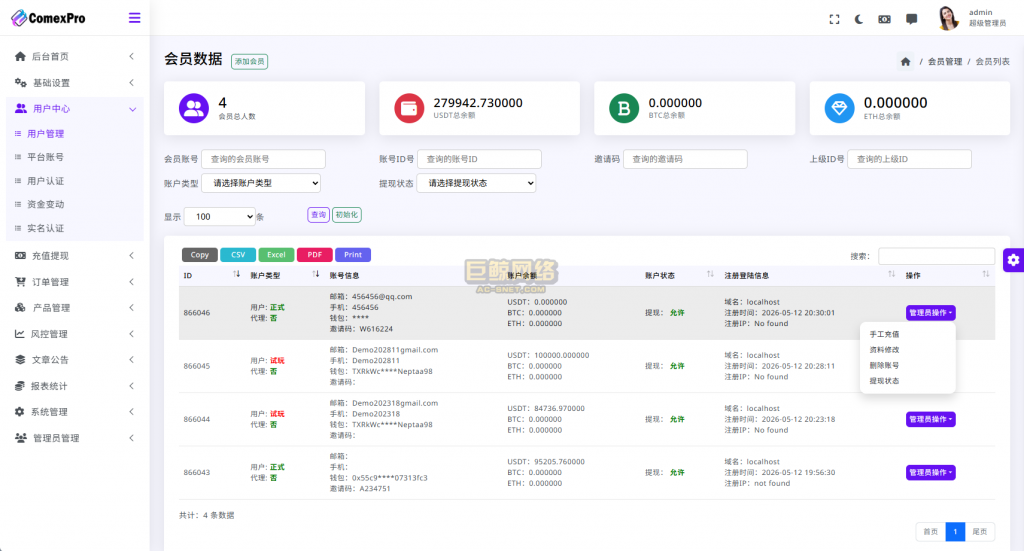Open the 显示 100 rows dropdown

[x=219, y=217]
